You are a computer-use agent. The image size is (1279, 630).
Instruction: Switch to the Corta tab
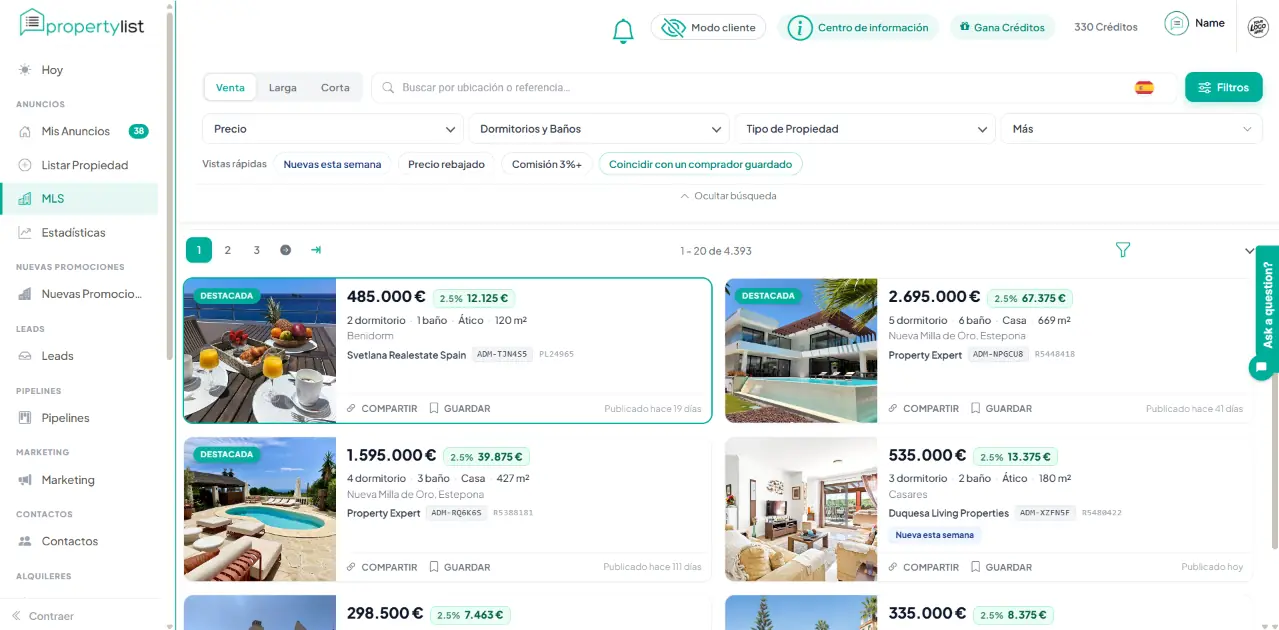(335, 88)
